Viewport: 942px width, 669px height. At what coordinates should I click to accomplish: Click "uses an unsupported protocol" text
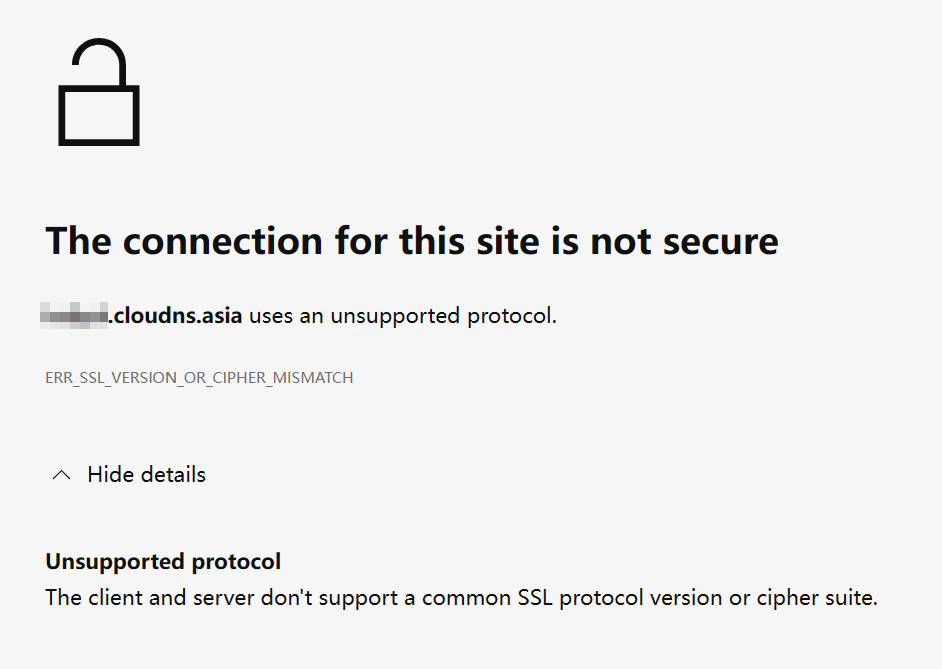402,317
